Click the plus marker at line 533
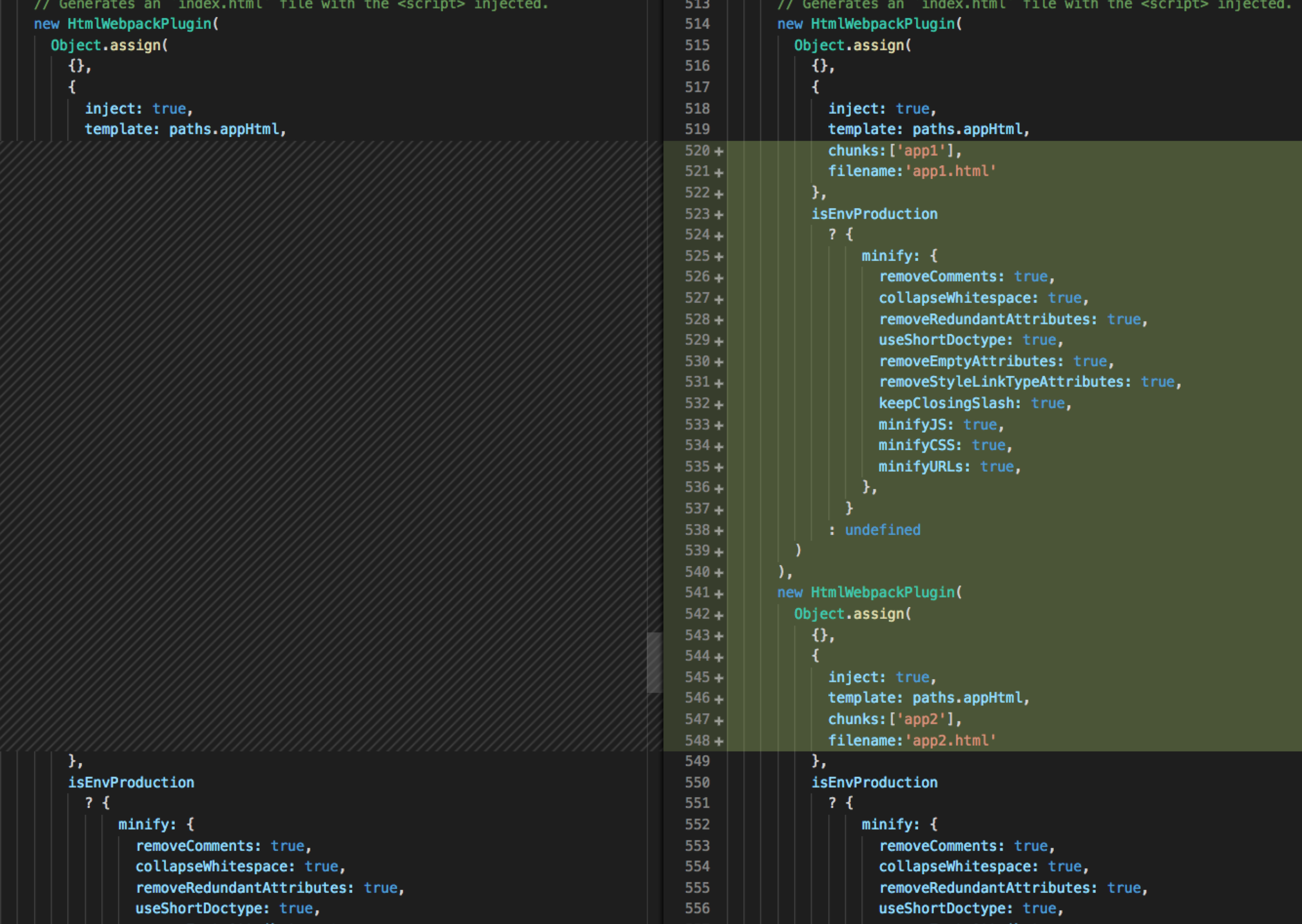Viewport: 1302px width, 924px height. 719,426
